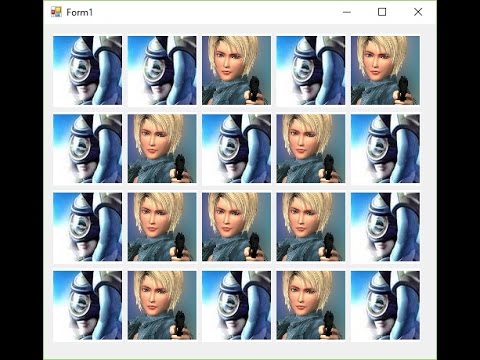Minimize the Form1 window
Image resolution: width=480 pixels, height=360 pixels.
point(347,12)
